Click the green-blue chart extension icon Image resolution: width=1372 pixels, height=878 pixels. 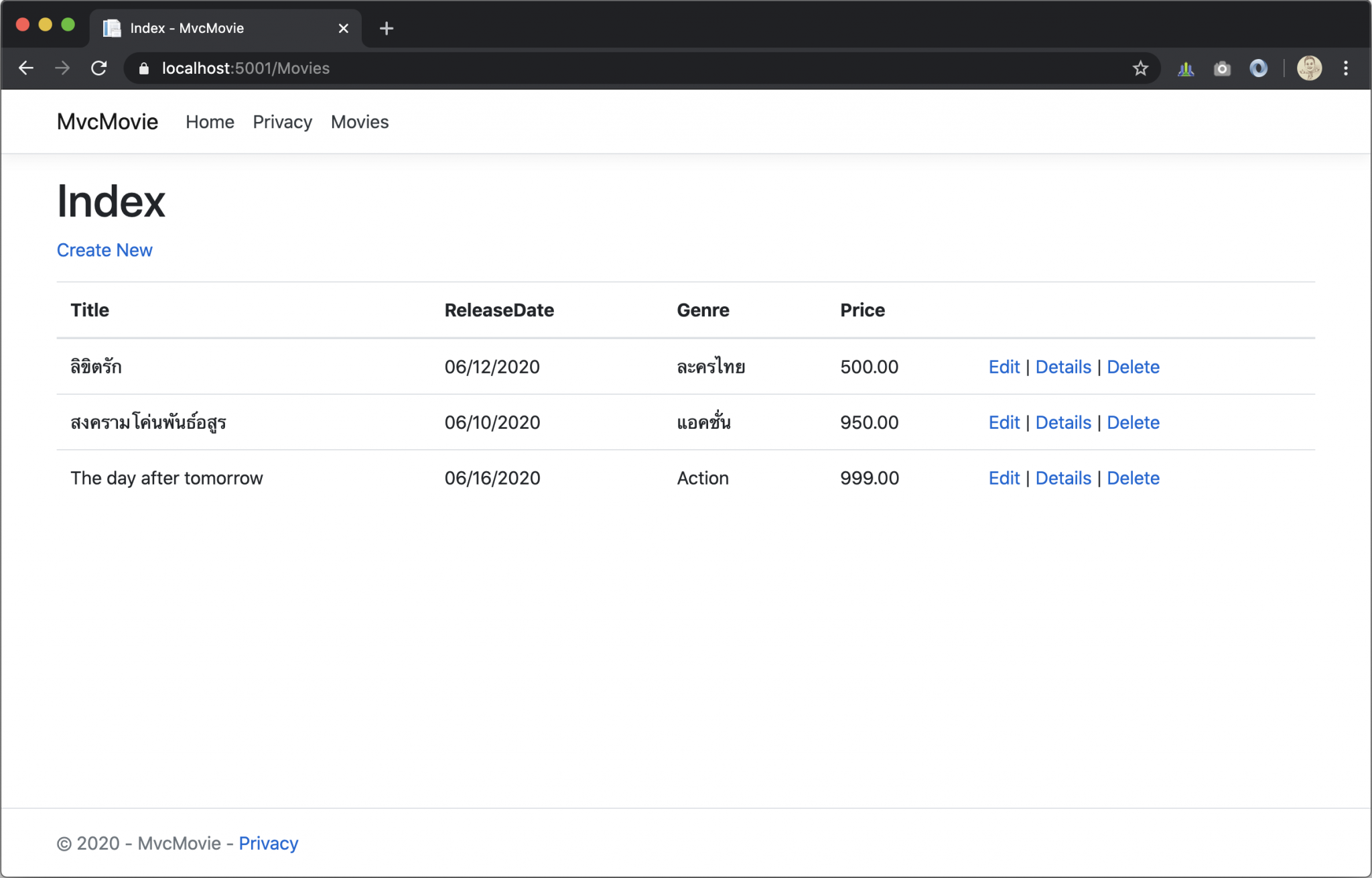point(1186,68)
